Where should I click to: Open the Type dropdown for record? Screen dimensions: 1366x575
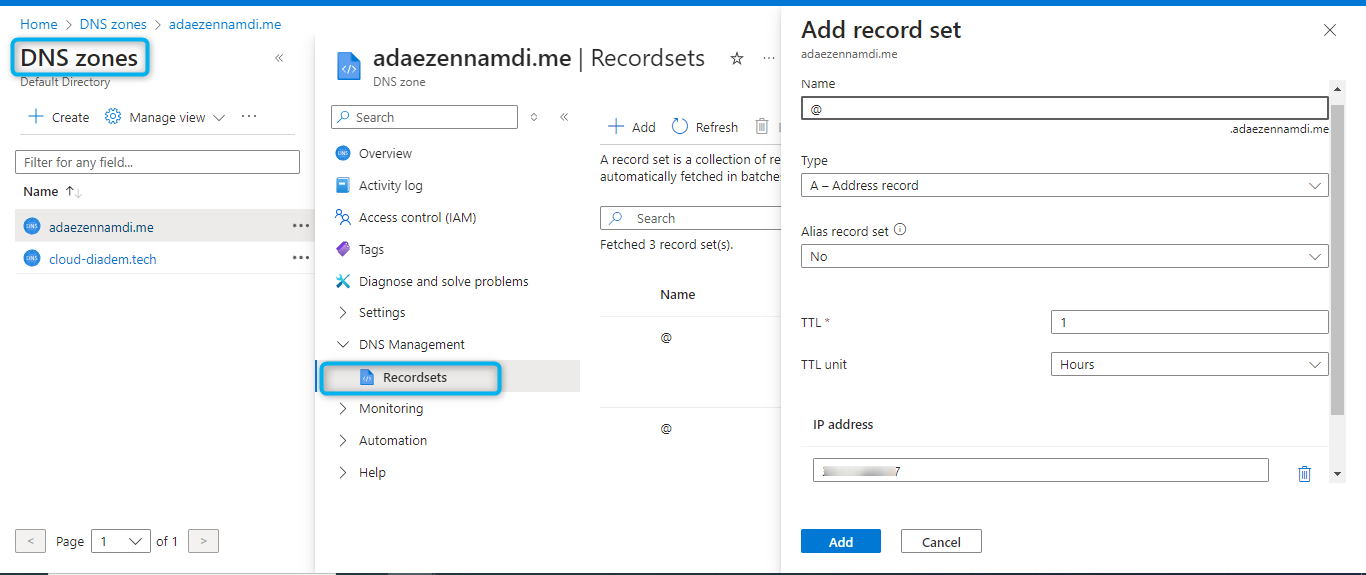coord(1064,185)
